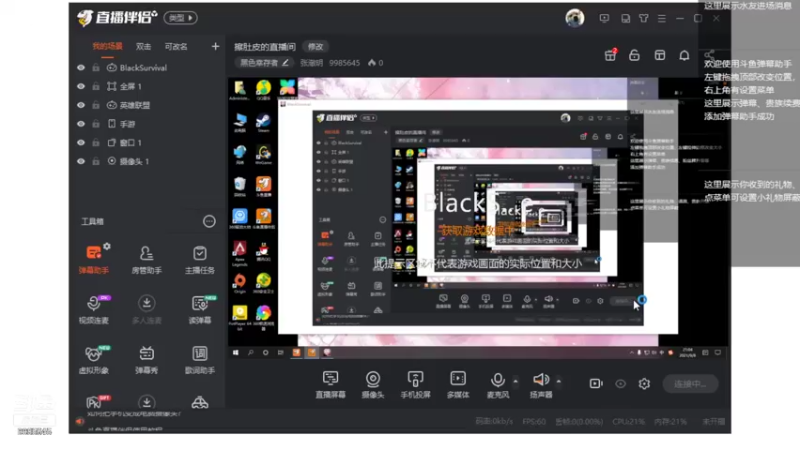
Task: Click the playback screen icon in title bar
Action: [x=605, y=18]
